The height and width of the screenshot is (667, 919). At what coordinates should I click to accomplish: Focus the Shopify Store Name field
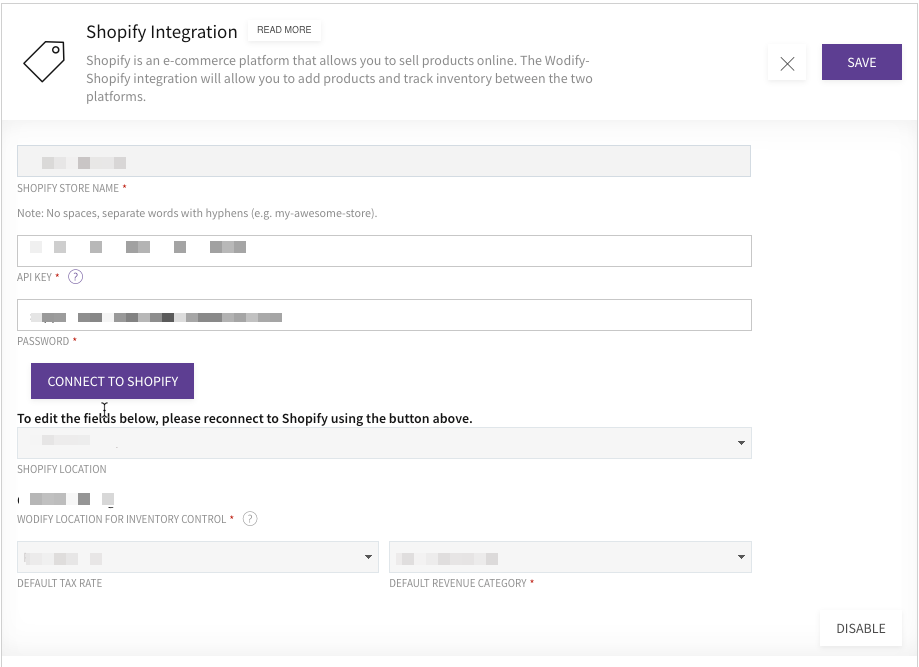pos(384,161)
